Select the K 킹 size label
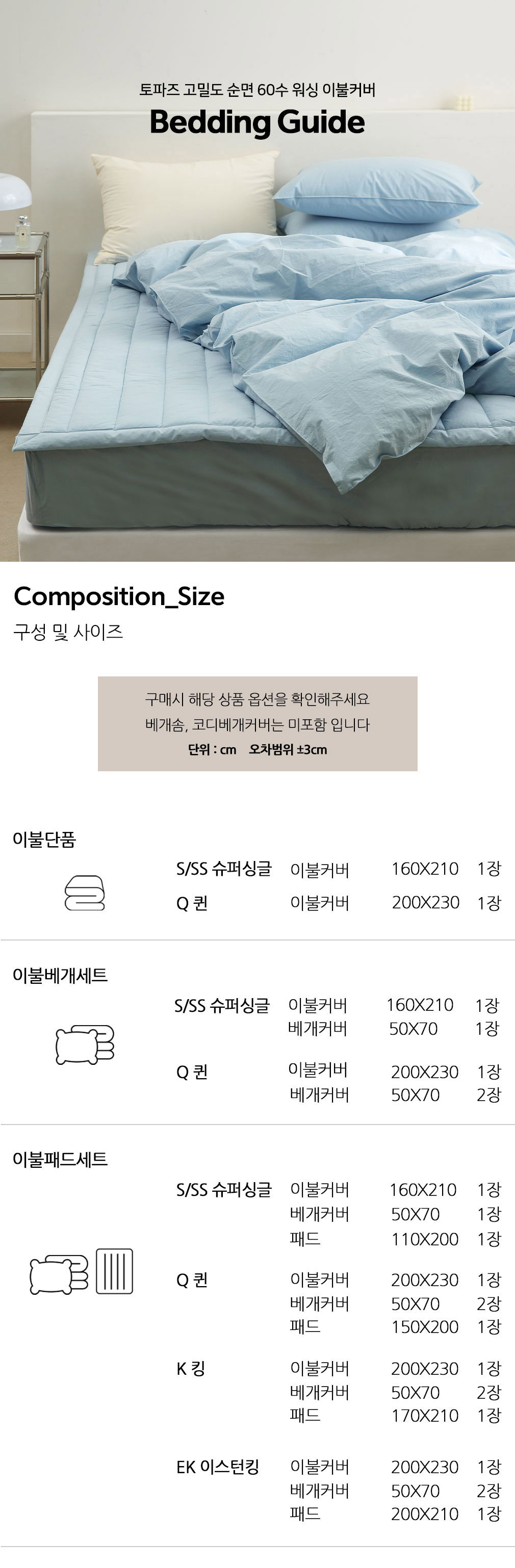This screenshot has width=515, height=1568. point(191,1369)
